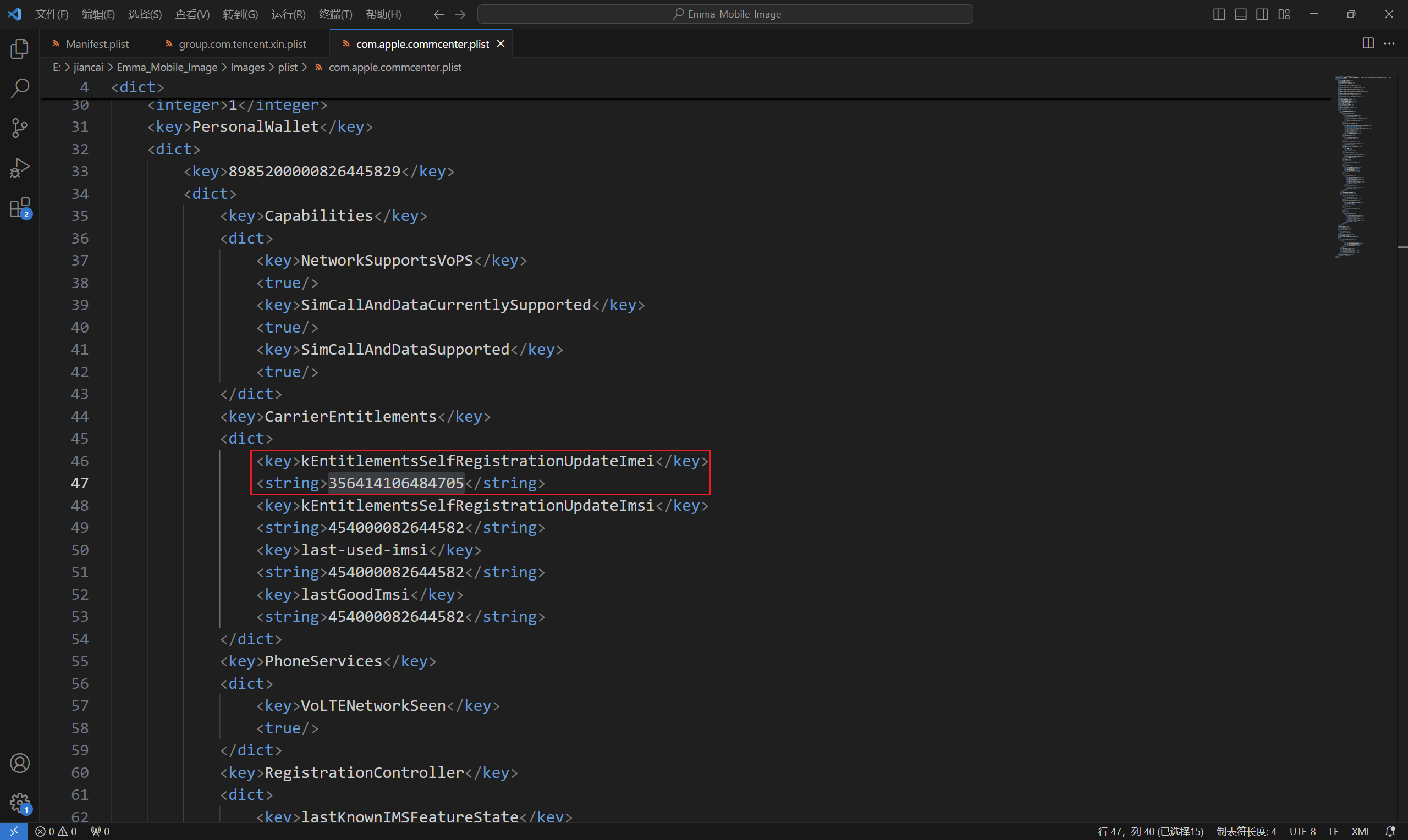Switch to the Manifest.plist tab
1408x840 pixels.
97,43
